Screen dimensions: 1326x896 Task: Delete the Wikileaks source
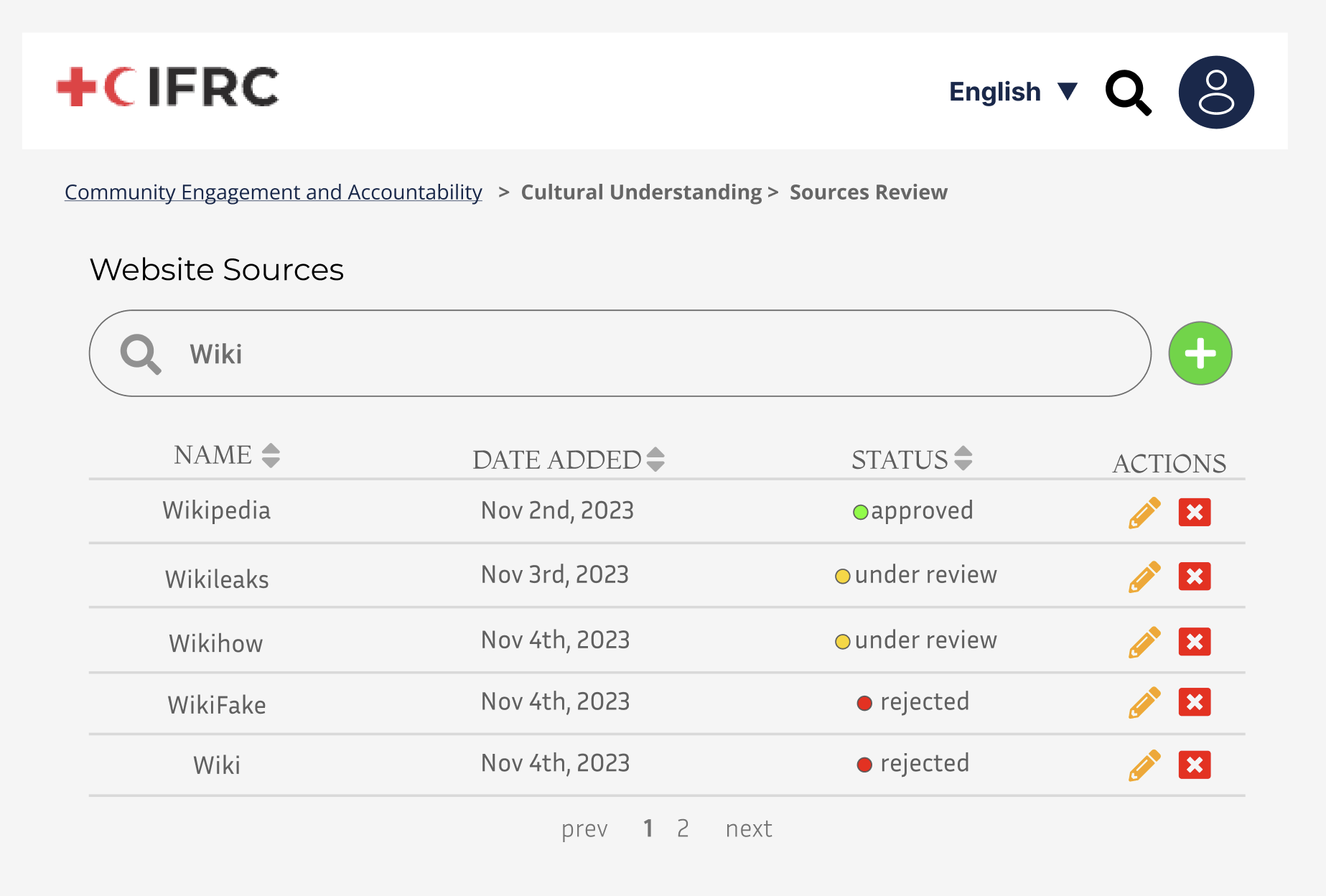coord(1195,577)
